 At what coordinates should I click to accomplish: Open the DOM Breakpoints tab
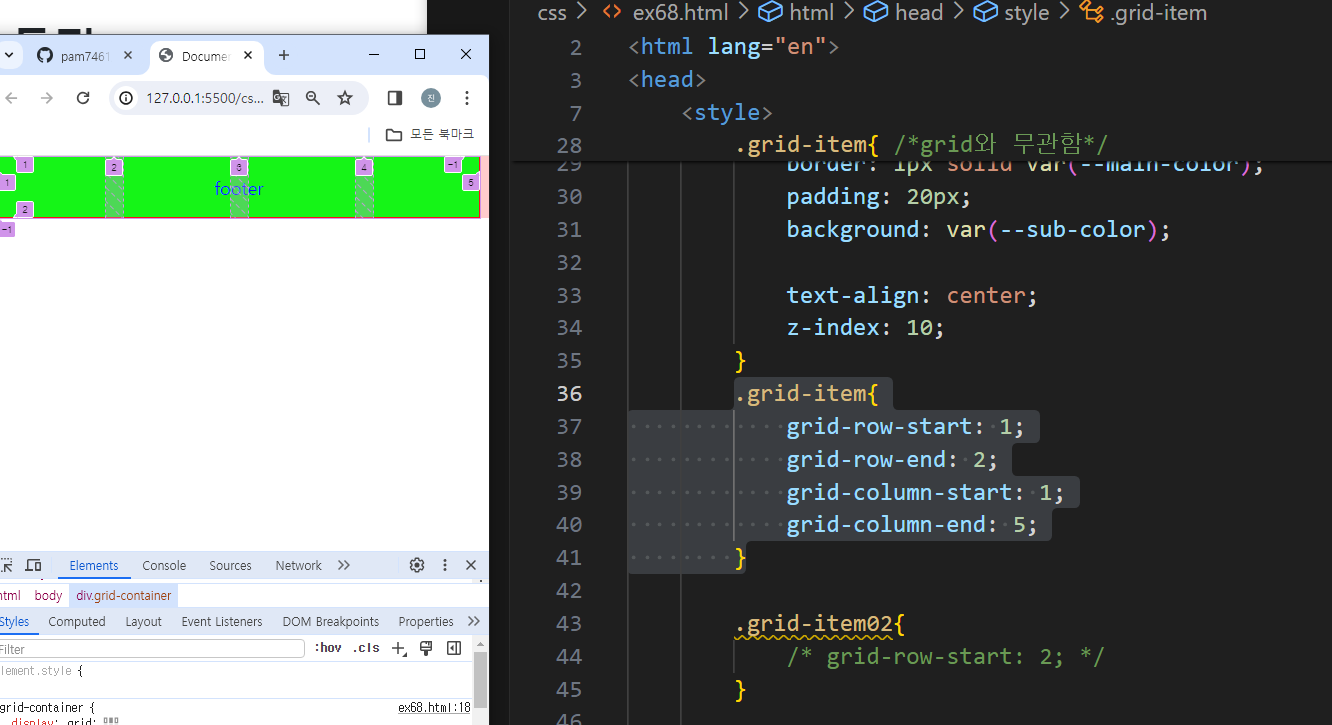331,622
